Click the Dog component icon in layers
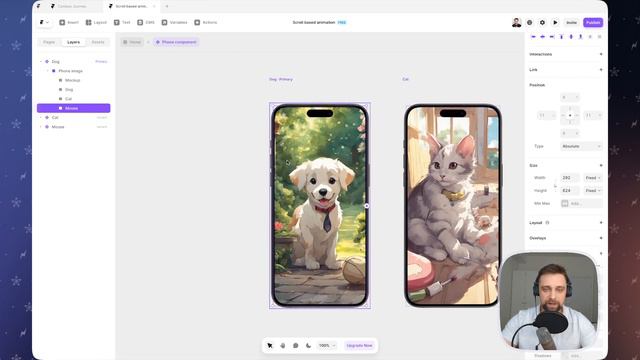Screen dimensions: 640x360 tap(47, 62)
